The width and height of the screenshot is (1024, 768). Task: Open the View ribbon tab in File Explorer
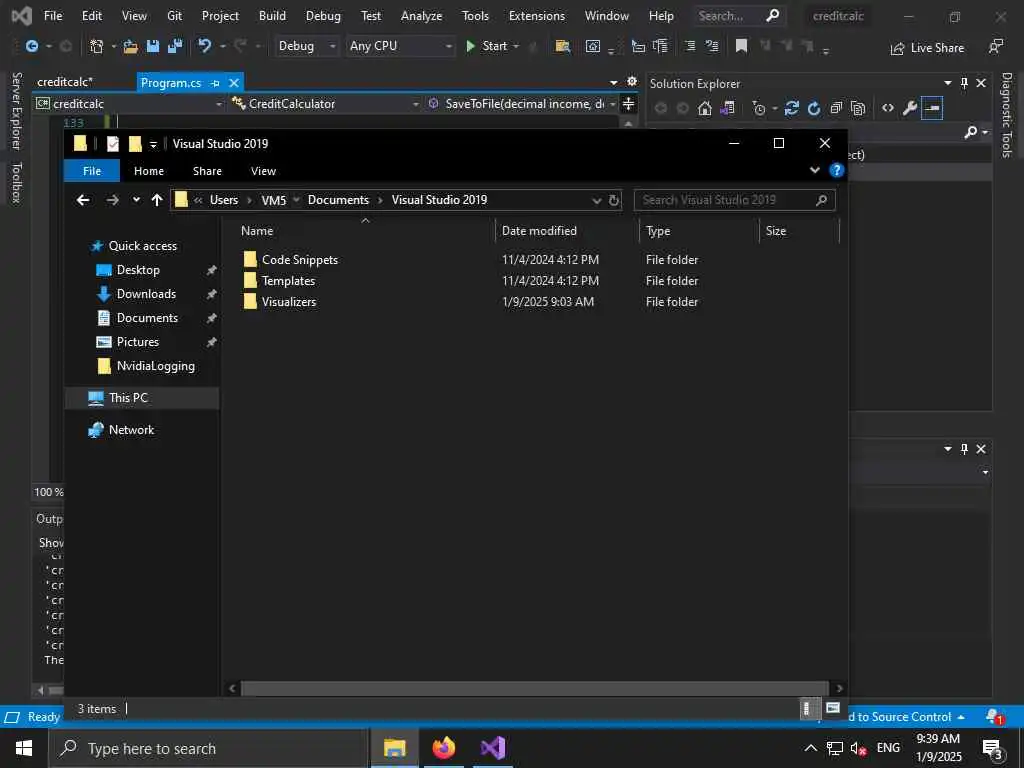pyautogui.click(x=263, y=171)
